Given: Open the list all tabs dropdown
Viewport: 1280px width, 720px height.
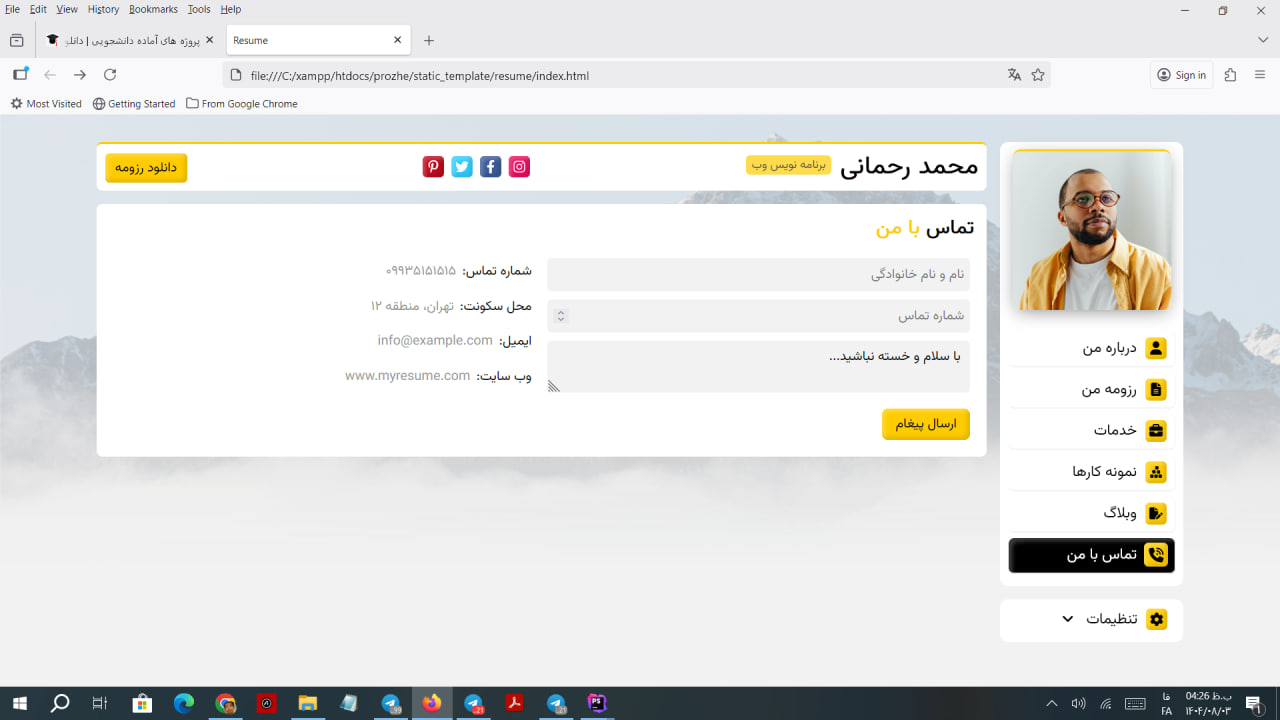Looking at the screenshot, I should coord(1262,39).
